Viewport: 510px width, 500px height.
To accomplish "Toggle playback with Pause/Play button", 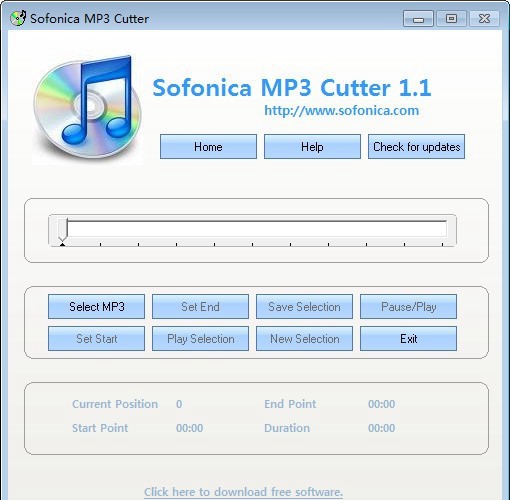I will coord(408,306).
